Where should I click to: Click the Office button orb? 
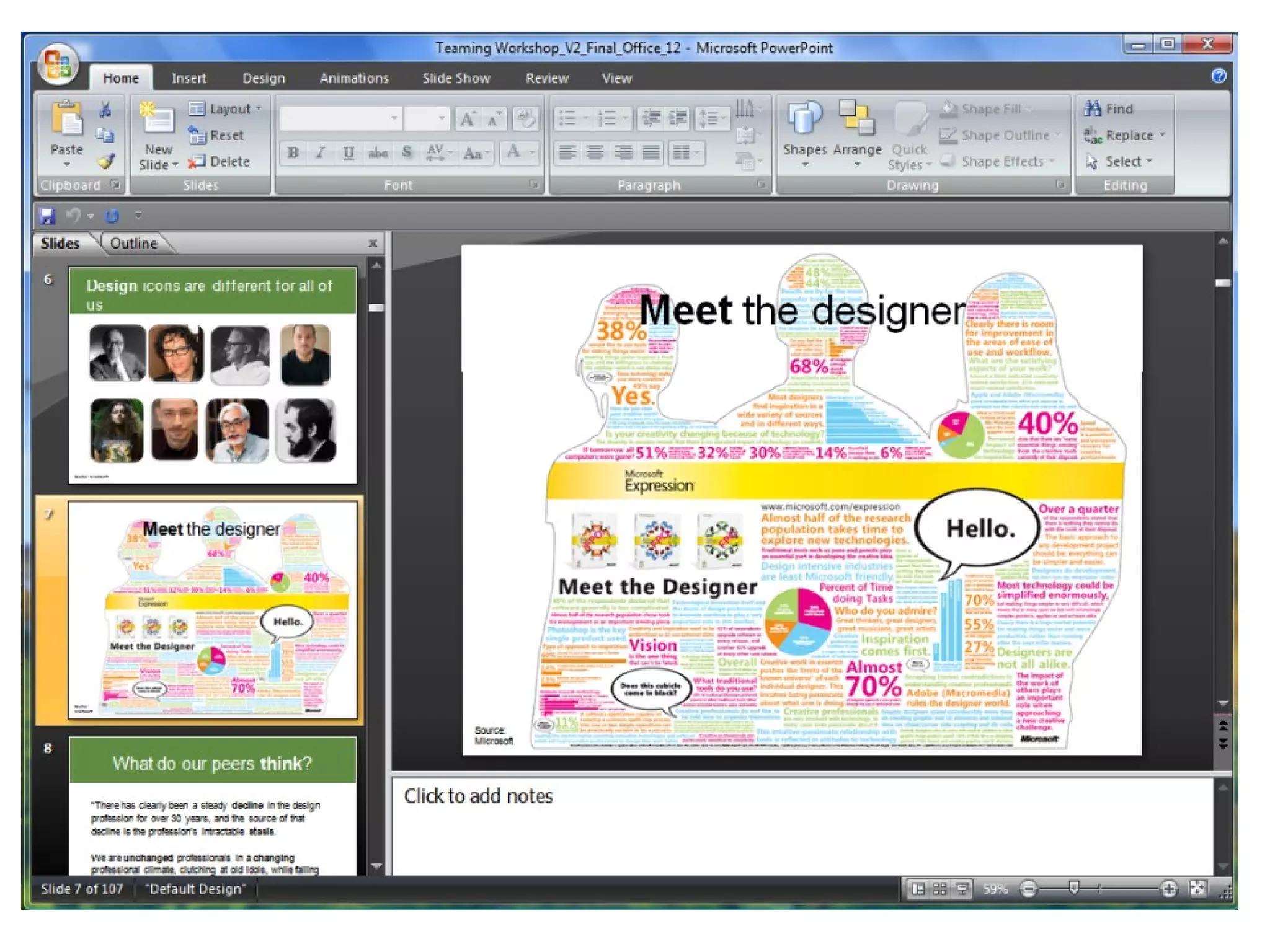pyautogui.click(x=58, y=64)
